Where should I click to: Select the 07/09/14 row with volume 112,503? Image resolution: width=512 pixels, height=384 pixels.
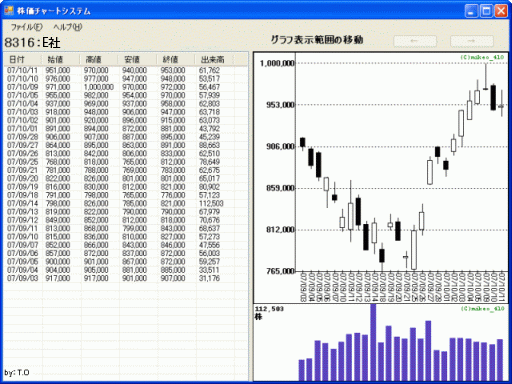(x=126, y=203)
